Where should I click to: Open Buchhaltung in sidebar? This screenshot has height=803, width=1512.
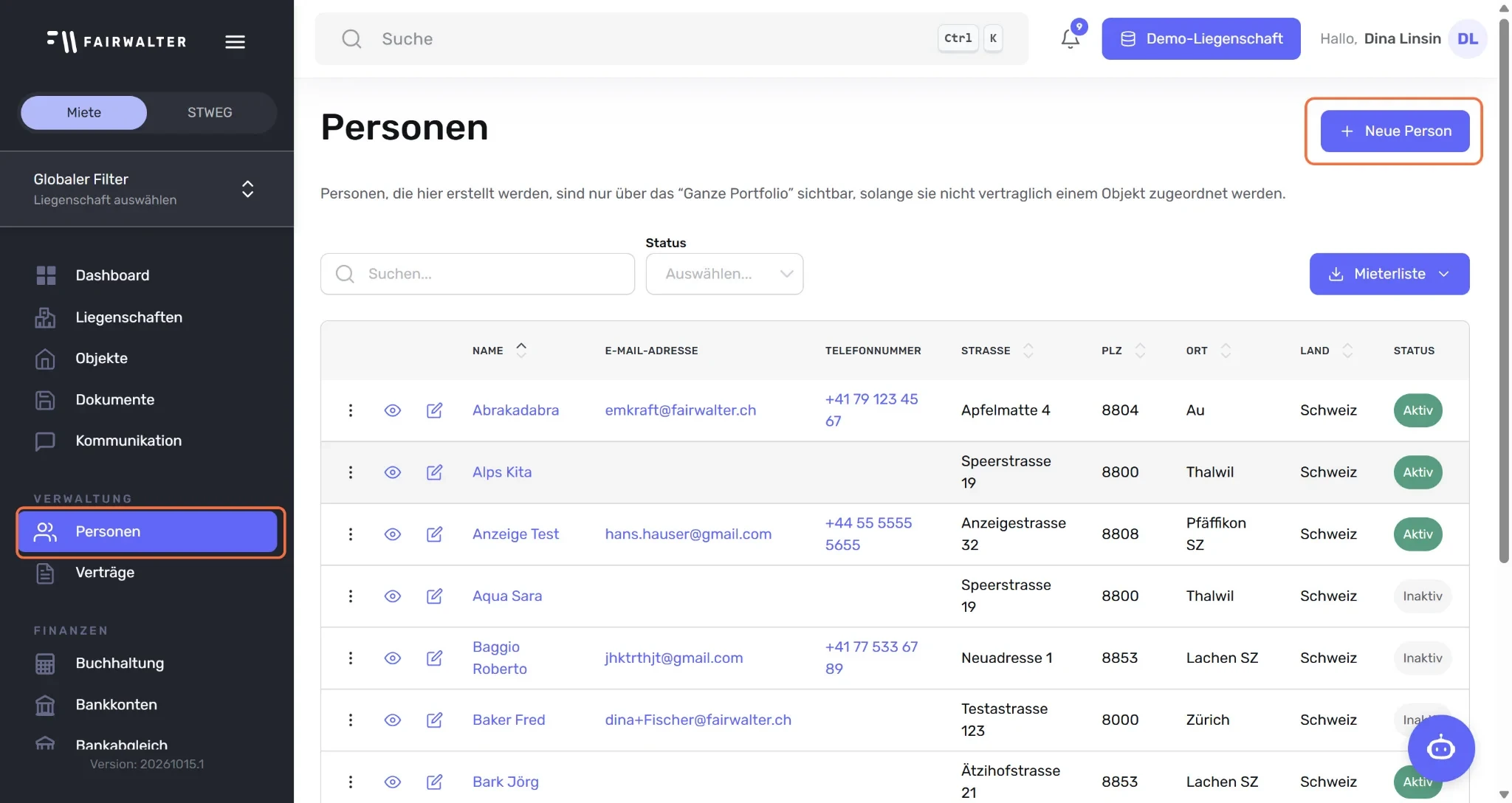(x=120, y=664)
